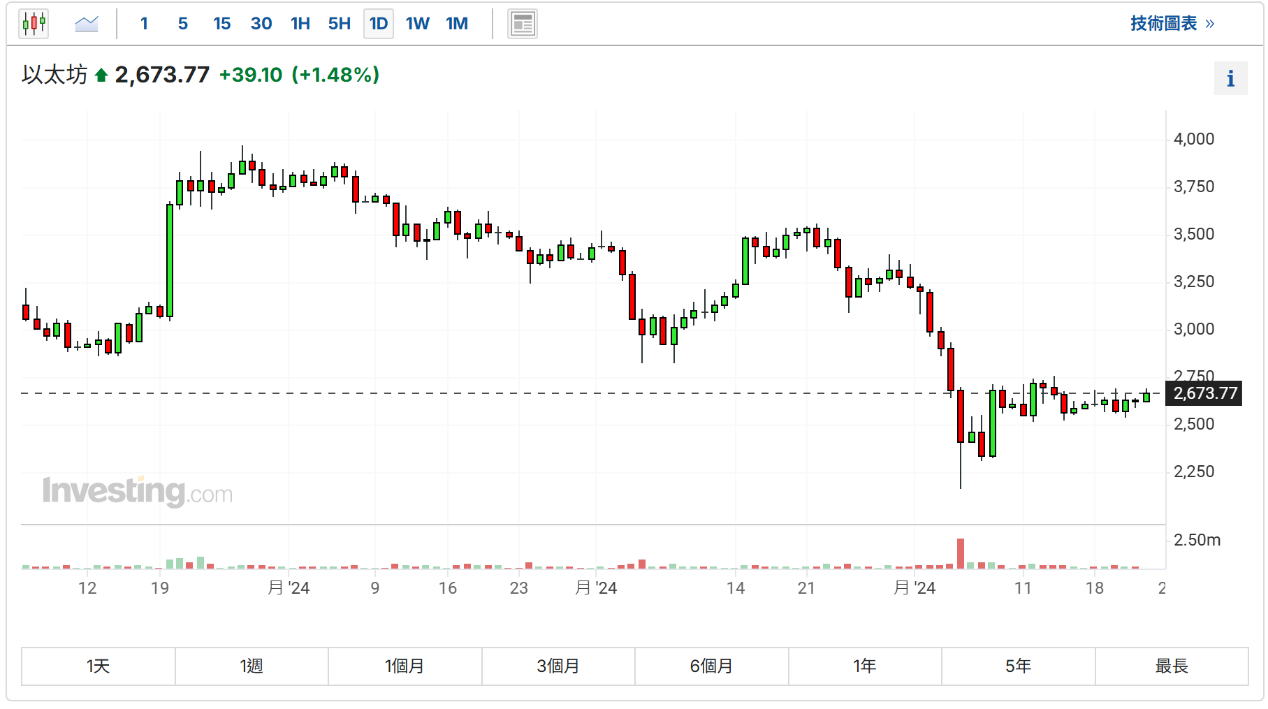Click the Investing.com watermark logo

coord(137,492)
